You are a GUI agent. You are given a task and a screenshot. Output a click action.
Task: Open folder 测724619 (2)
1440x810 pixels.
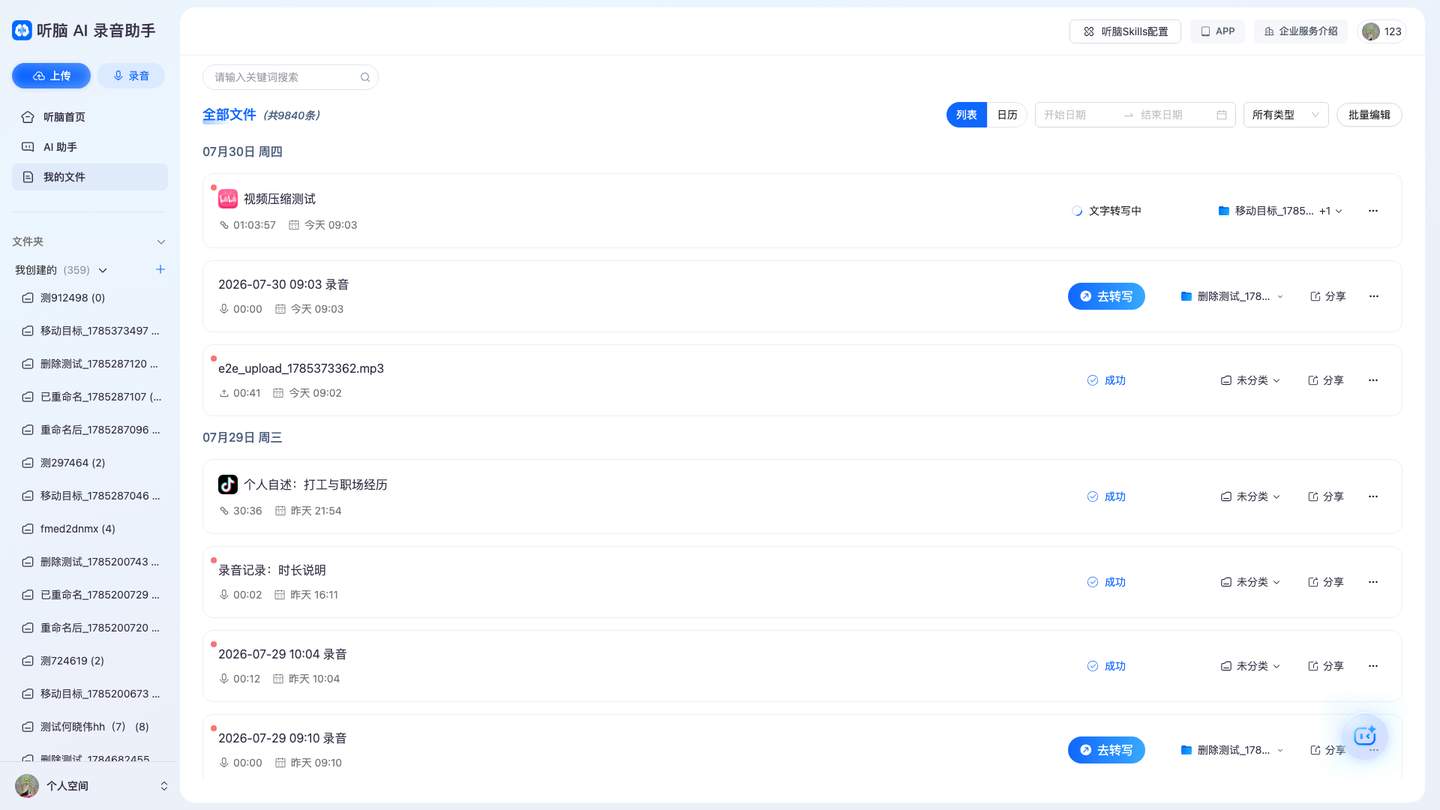pos(90,661)
